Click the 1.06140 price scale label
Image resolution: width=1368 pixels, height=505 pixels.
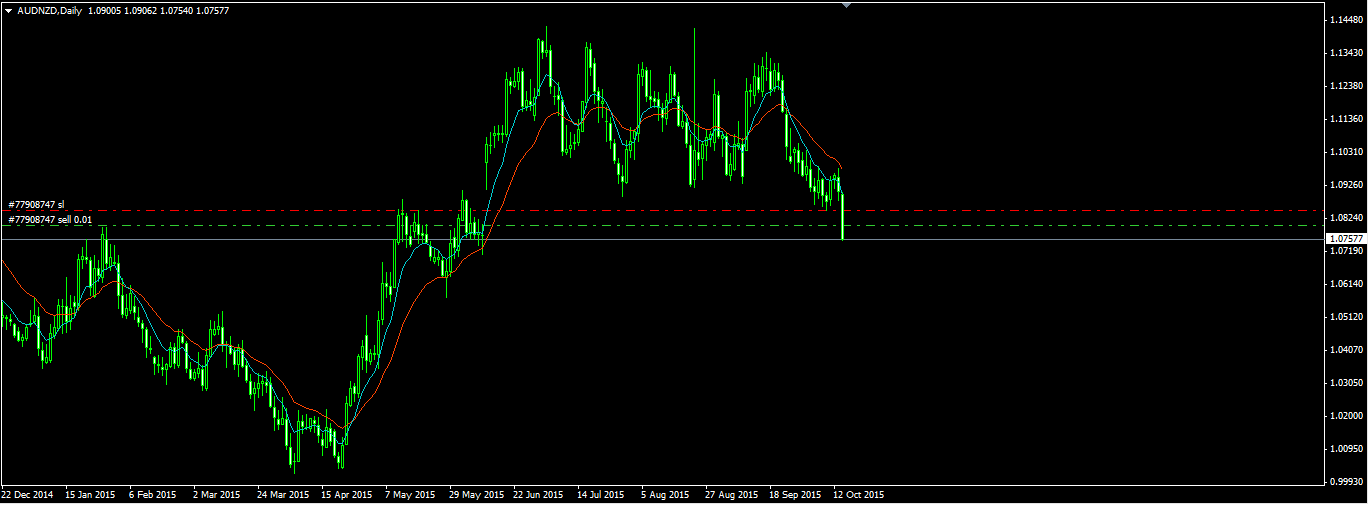pos(1346,284)
